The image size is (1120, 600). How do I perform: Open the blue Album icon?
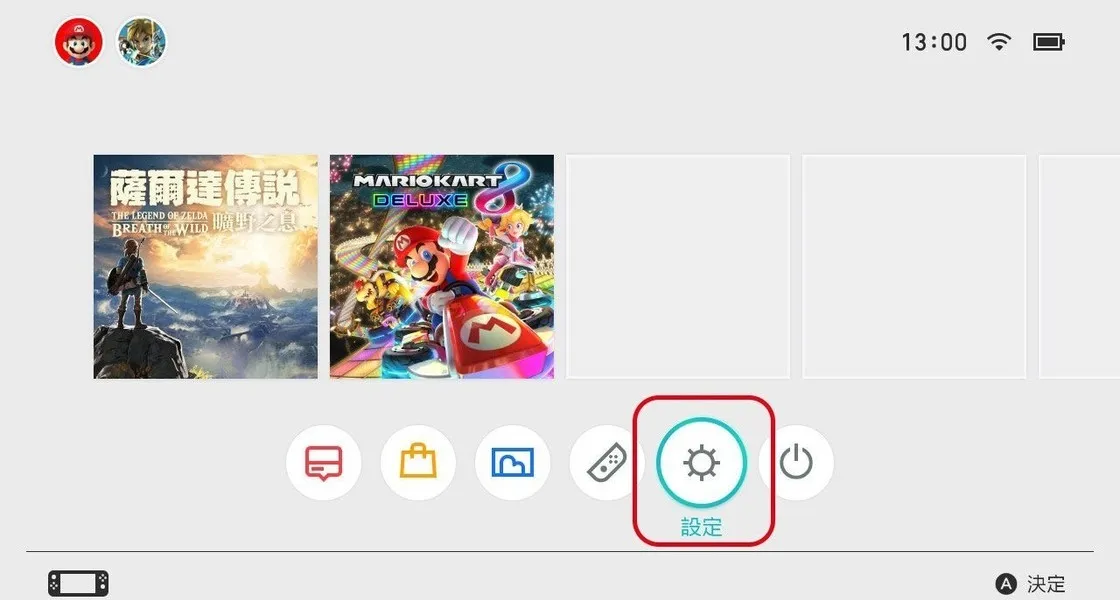512,463
